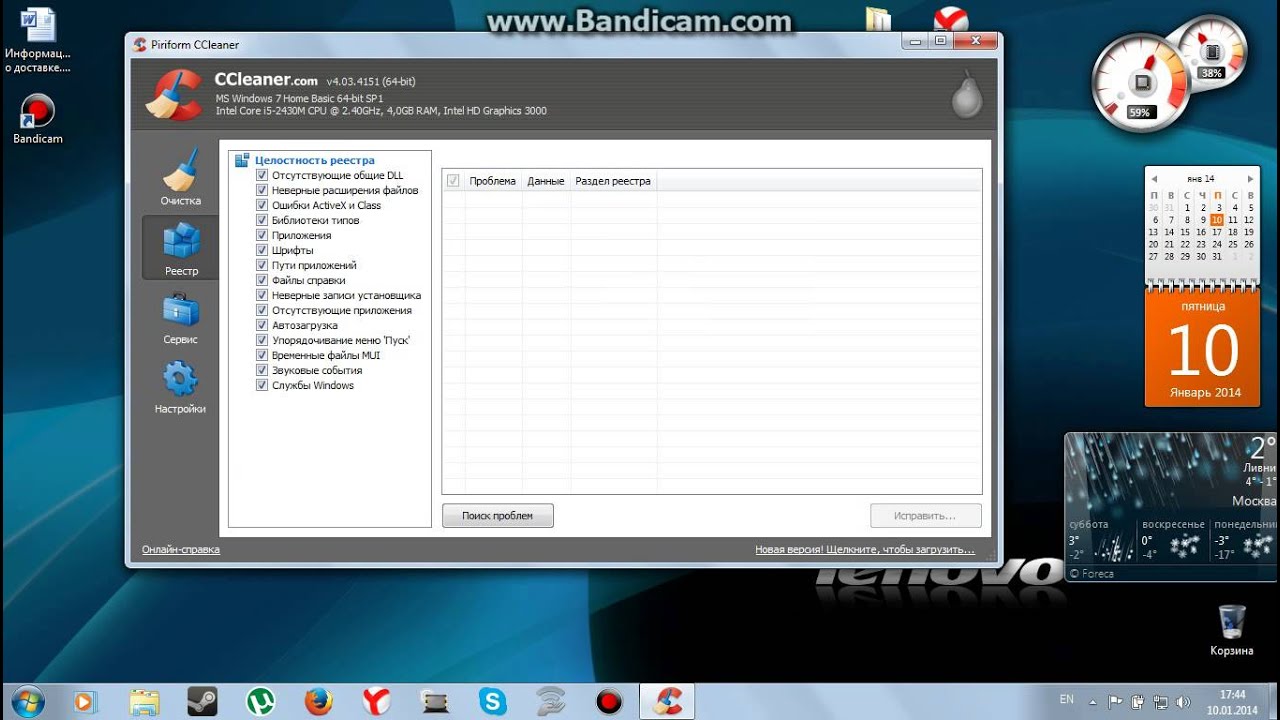The width and height of the screenshot is (1280, 720).
Task: Toggle Временные файлы MUI checkbox
Action: pyautogui.click(x=262, y=355)
